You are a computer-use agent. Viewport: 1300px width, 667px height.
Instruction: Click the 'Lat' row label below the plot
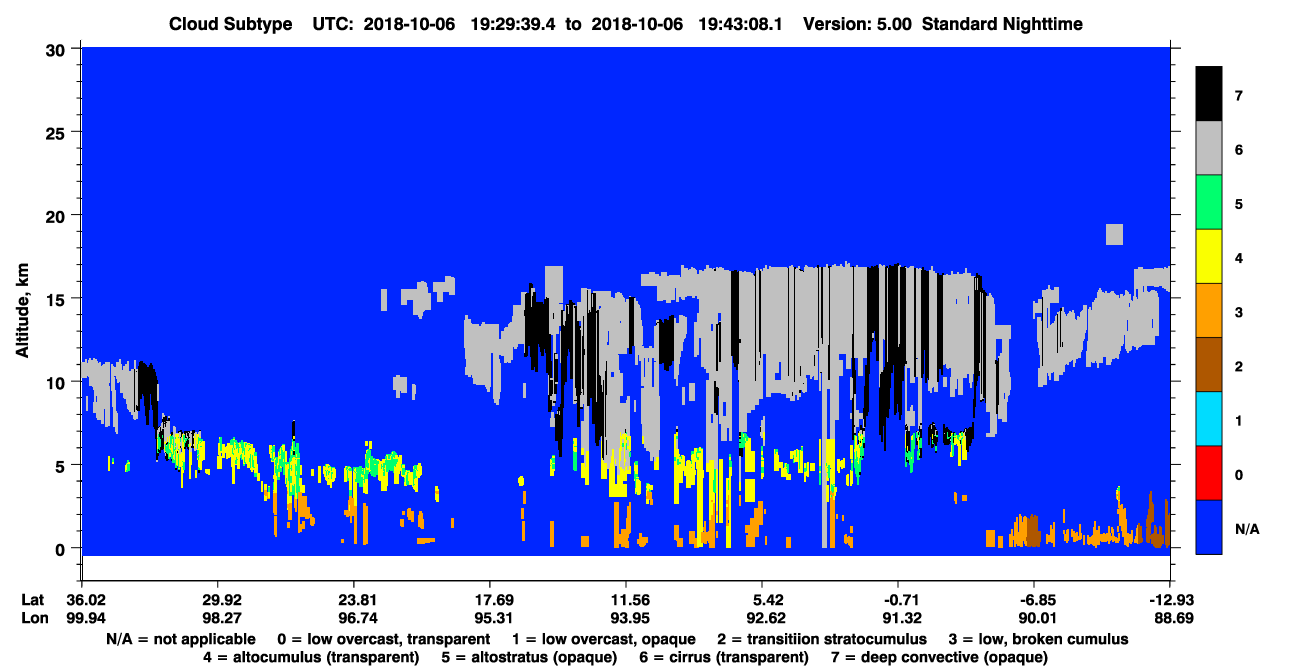pos(32,600)
